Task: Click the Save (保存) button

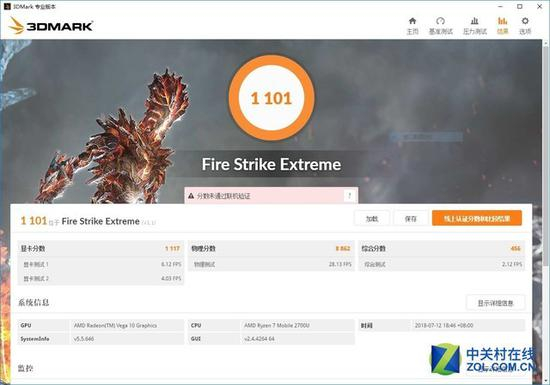Action: [411, 218]
